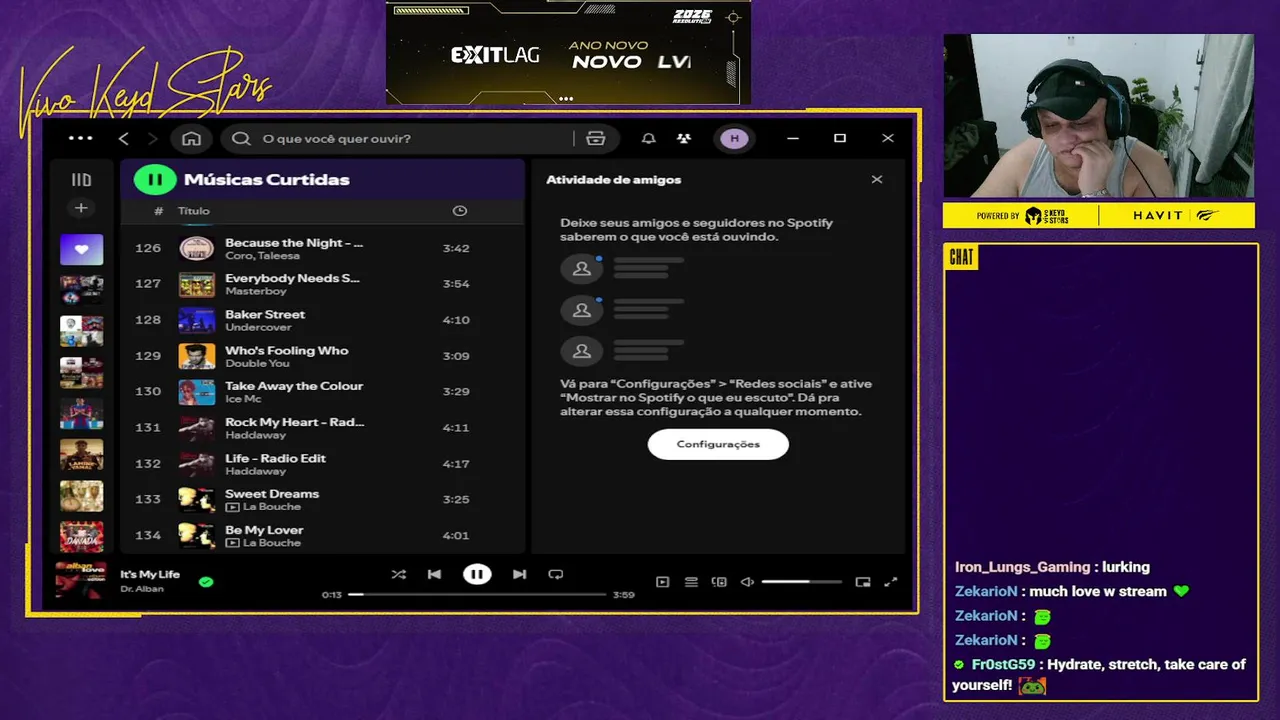This screenshot has height=720, width=1280.
Task: Open the artist link 'Masterboy'
Action: point(255,291)
